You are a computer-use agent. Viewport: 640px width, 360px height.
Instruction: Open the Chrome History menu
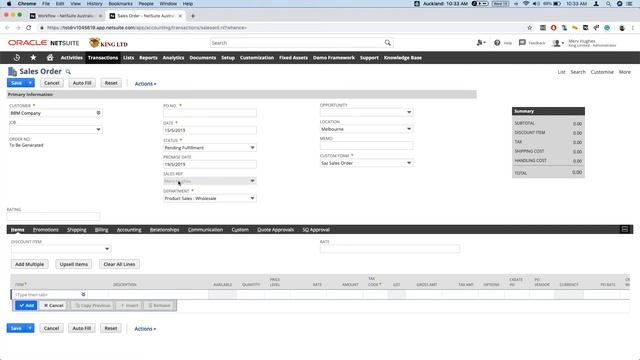coord(94,4)
